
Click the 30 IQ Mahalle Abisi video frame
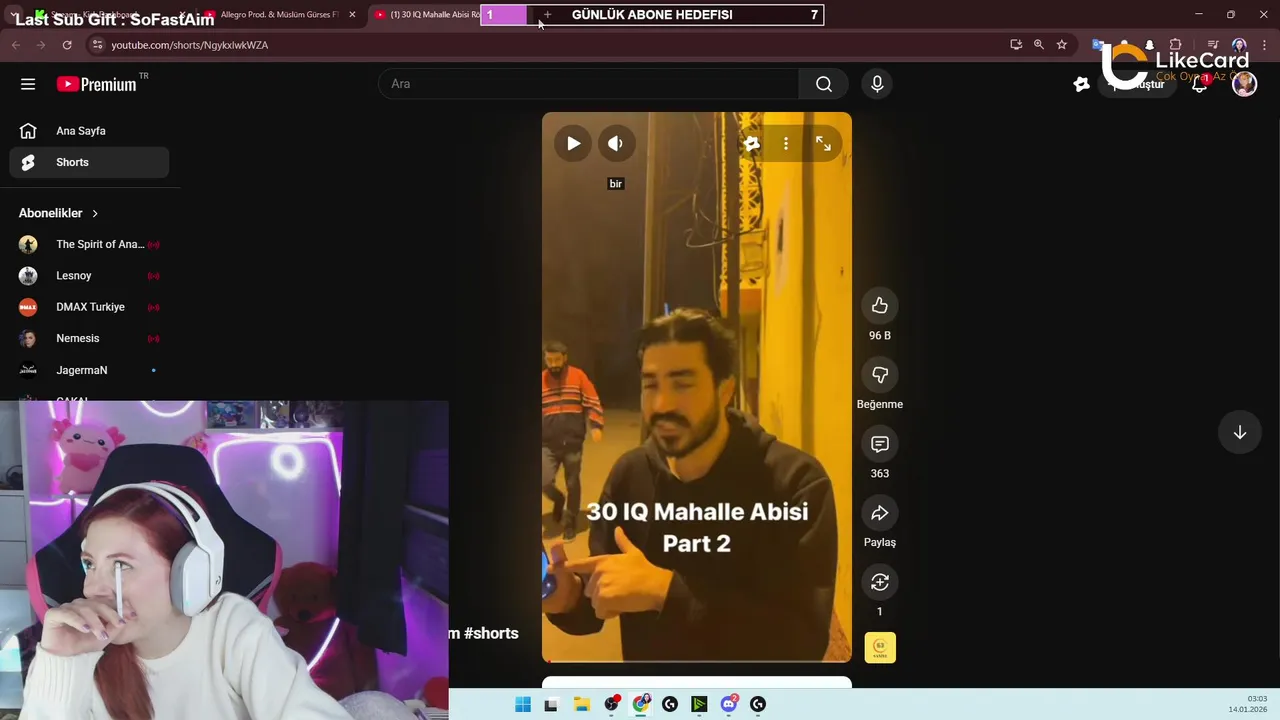(x=697, y=387)
